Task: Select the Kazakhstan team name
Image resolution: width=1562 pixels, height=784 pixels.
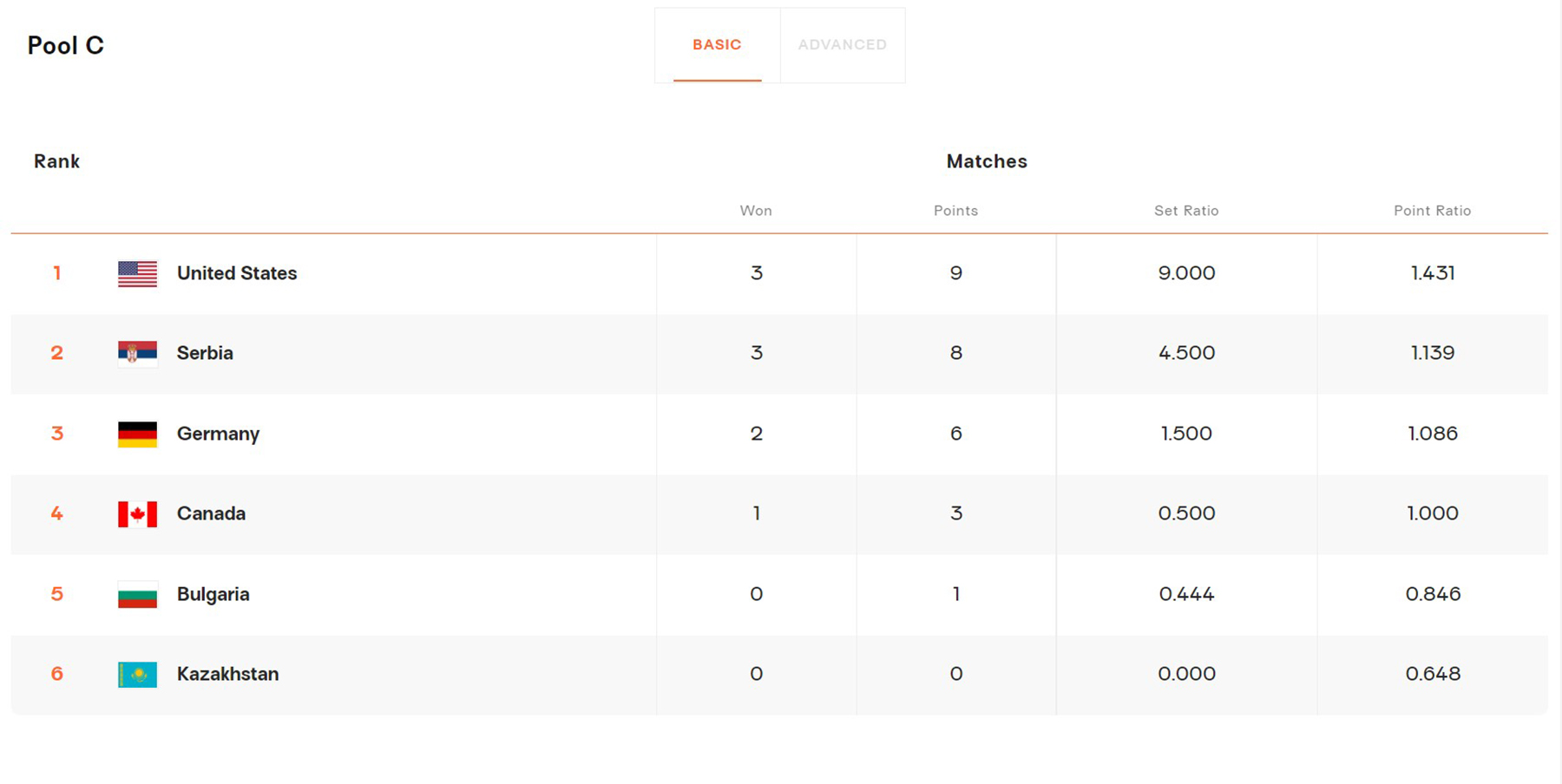Action: 227,674
